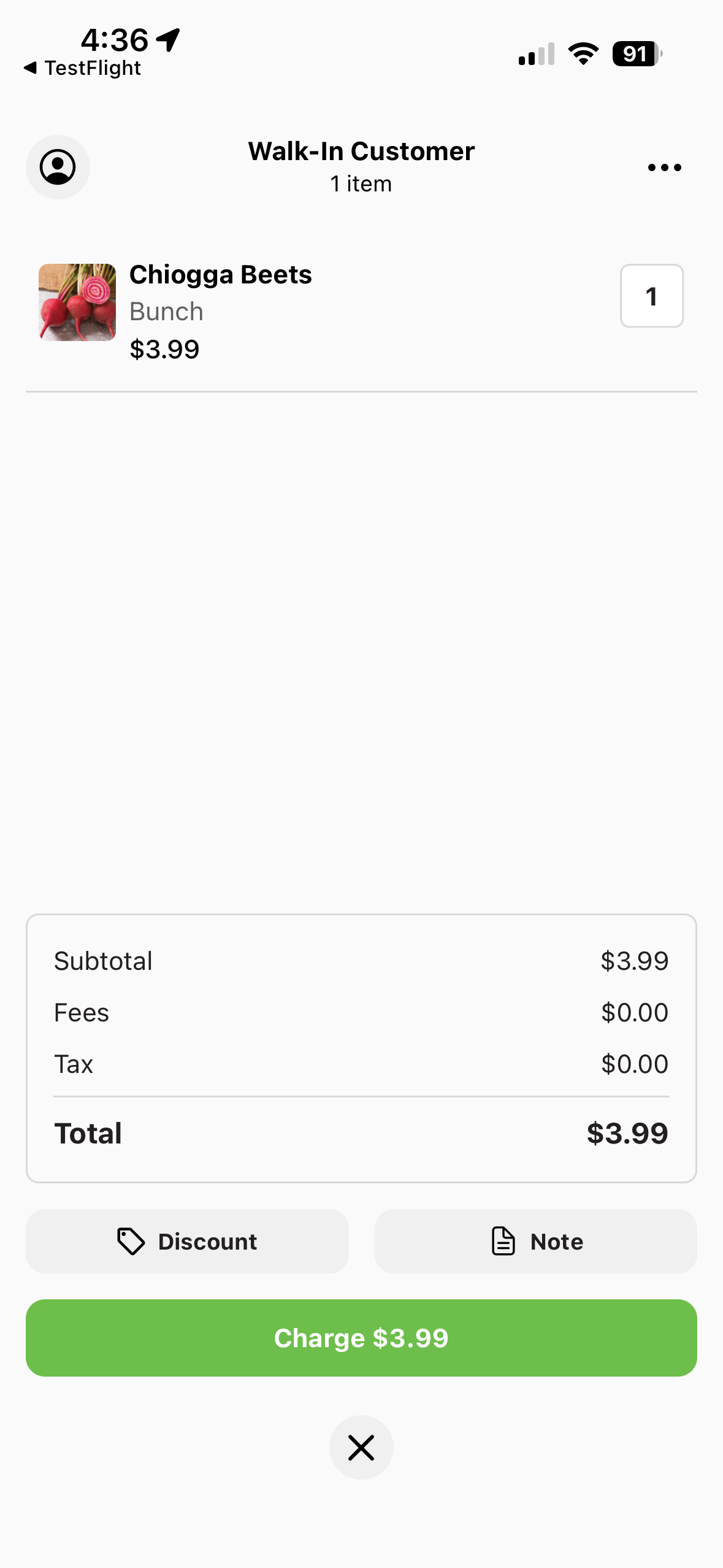Add a Discount to the order
The image size is (723, 1568).
(x=187, y=1241)
